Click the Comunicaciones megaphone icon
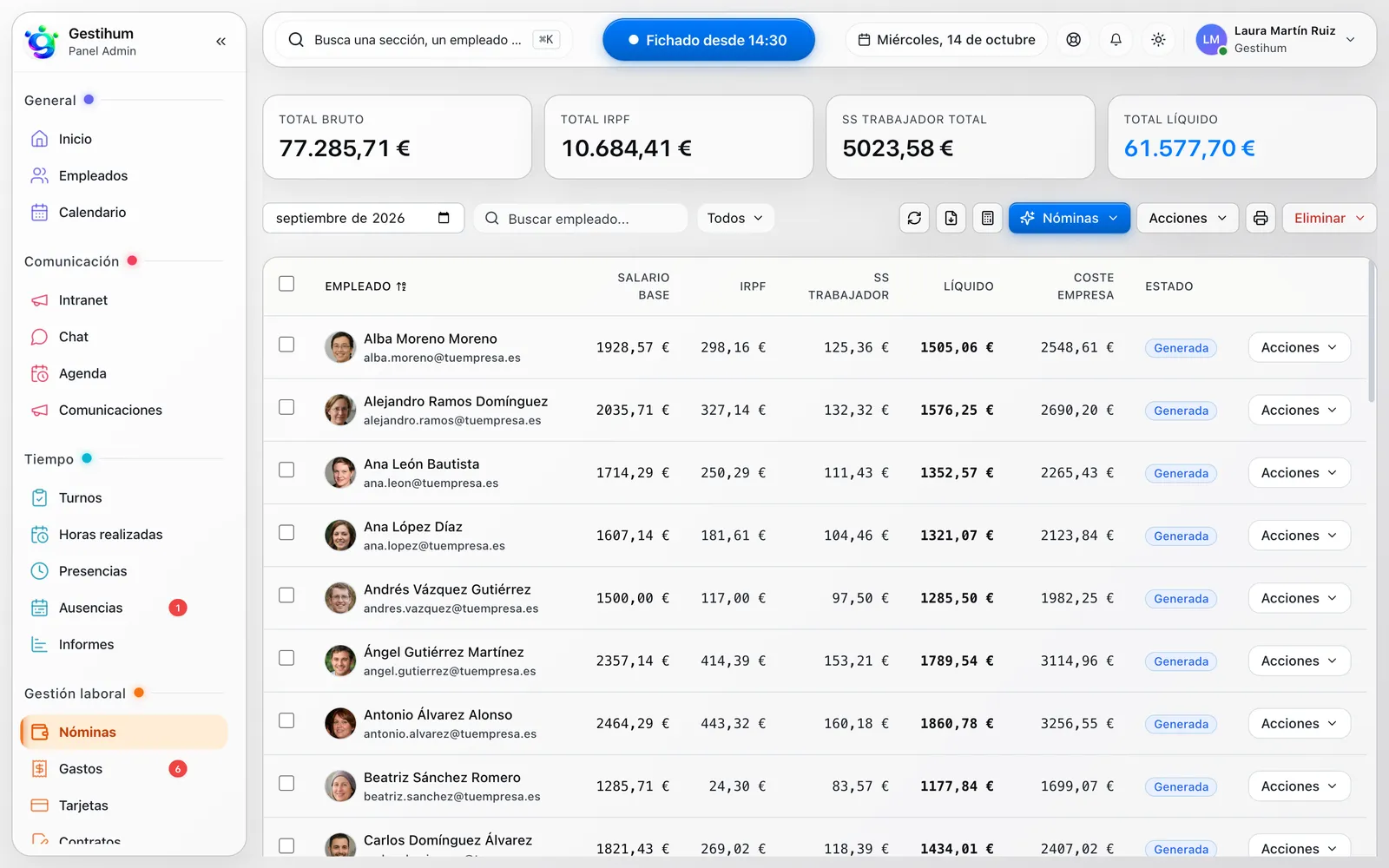The image size is (1389, 868). [39, 410]
